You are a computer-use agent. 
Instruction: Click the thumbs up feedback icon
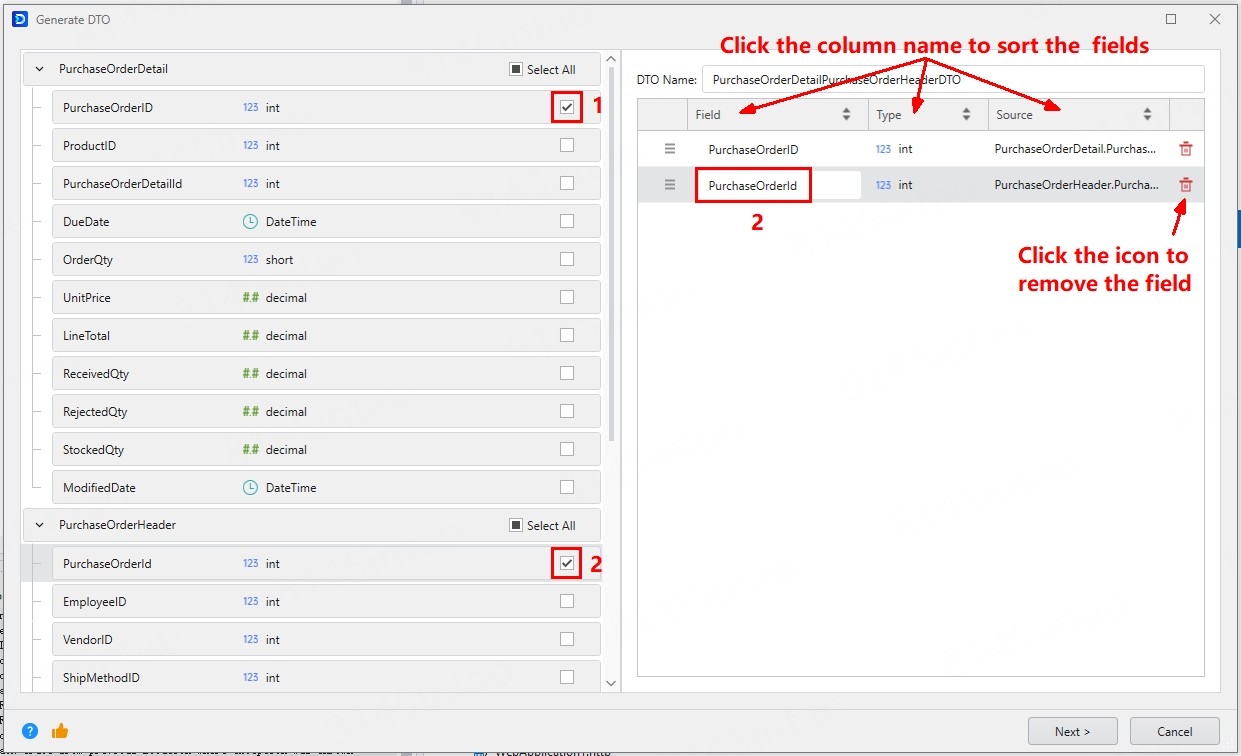click(60, 731)
